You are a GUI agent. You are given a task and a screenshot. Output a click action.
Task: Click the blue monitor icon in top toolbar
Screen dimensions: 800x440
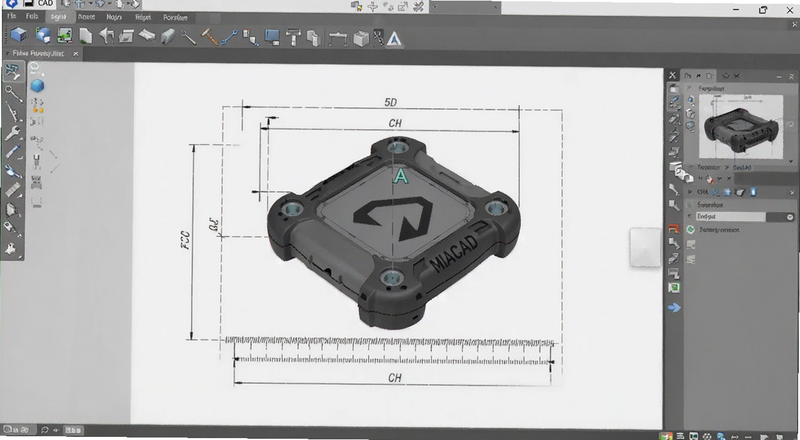pos(272,37)
